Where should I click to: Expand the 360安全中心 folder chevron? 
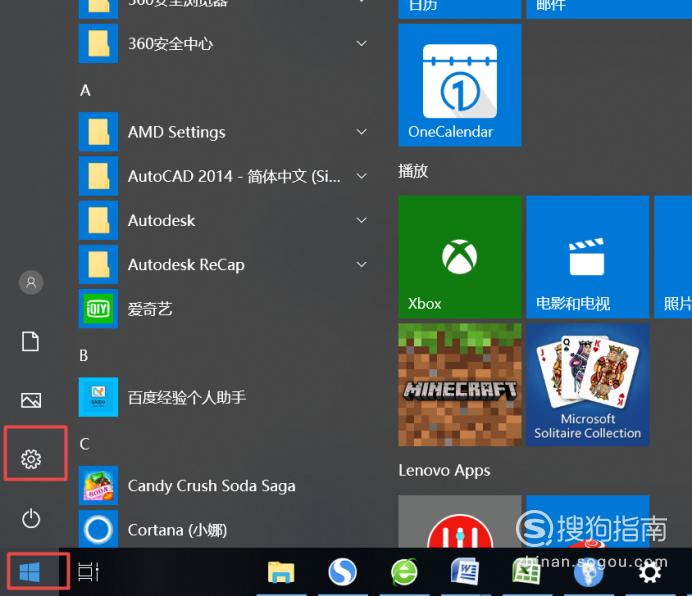pyautogui.click(x=361, y=43)
